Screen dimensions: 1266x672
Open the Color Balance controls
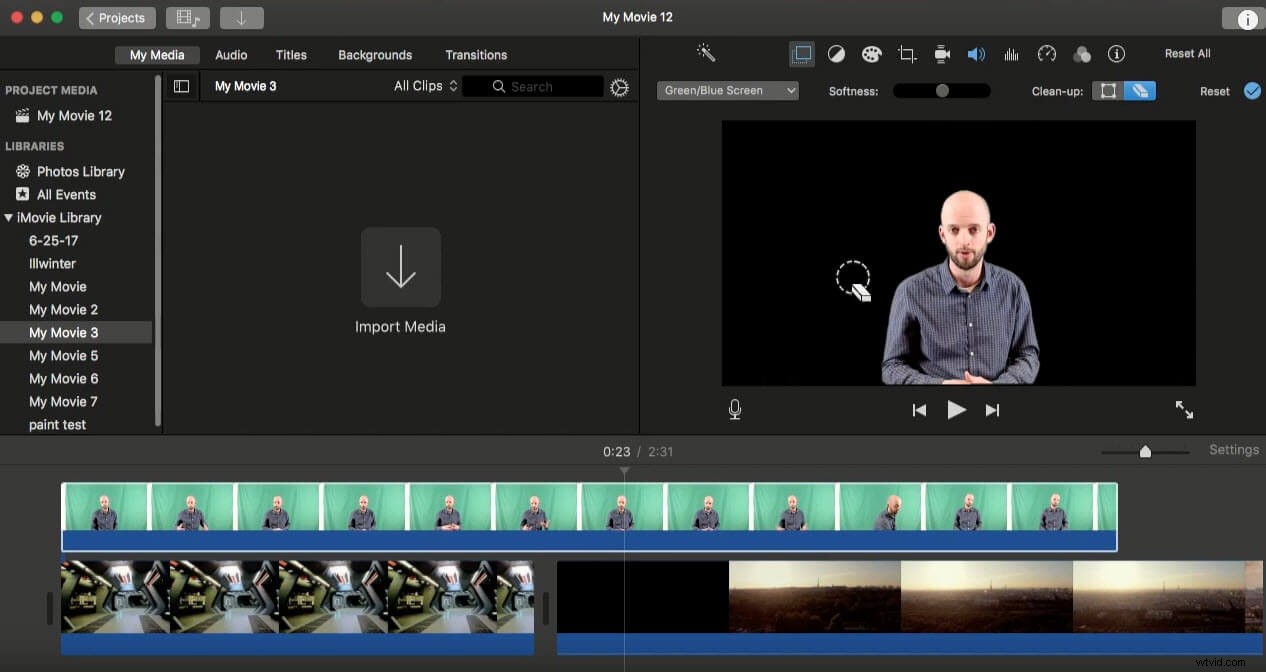click(x=836, y=53)
